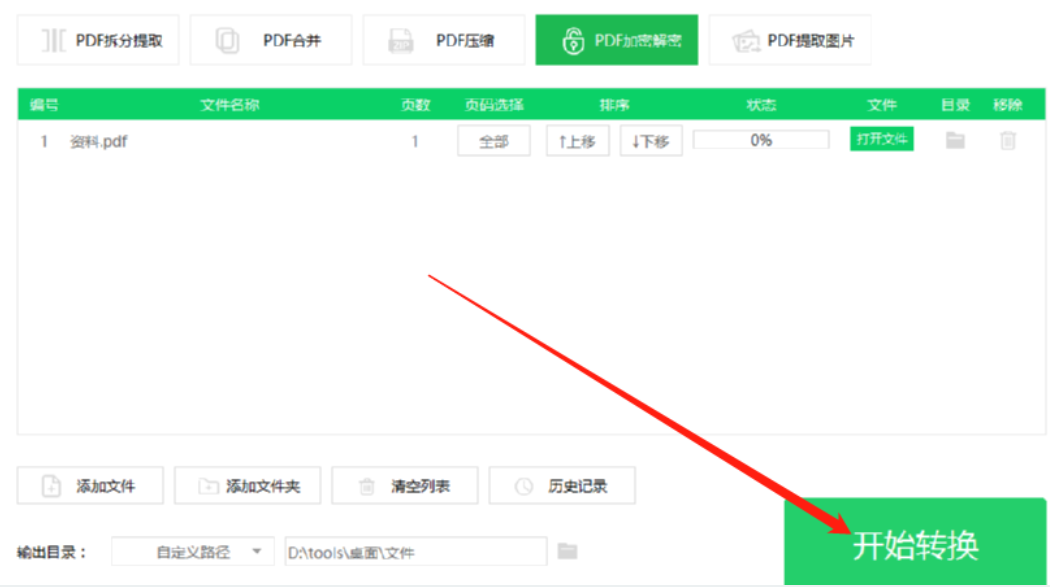Switch to the PDF合并 tab
Image resolution: width=1050 pixels, height=587 pixels.
tap(271, 40)
